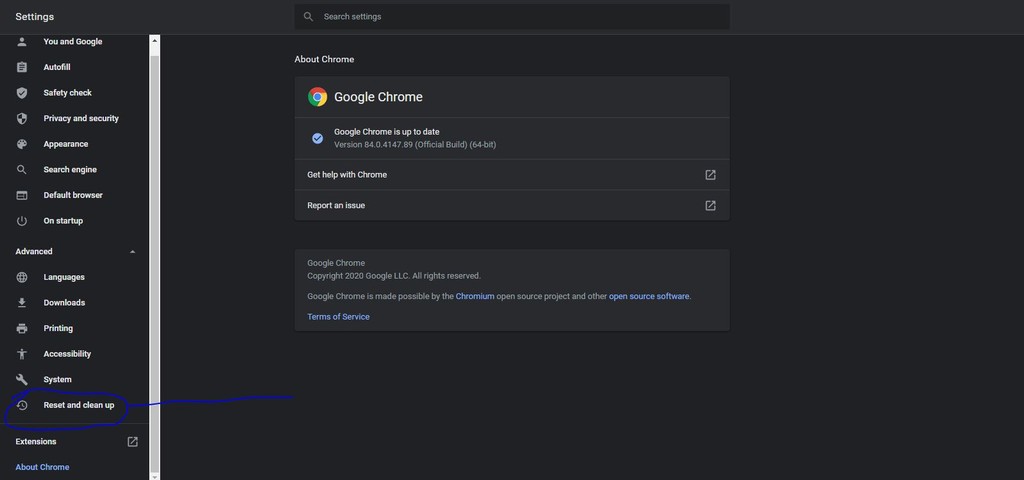Click the blue up-to-date checkmark icon
This screenshot has width=1024, height=480.
click(317, 138)
